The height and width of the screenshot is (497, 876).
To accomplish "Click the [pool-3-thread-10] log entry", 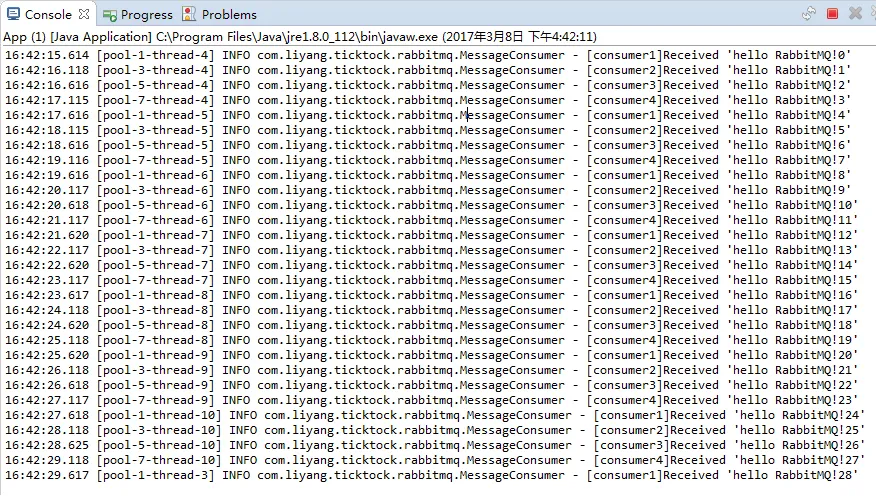I will 435,431.
